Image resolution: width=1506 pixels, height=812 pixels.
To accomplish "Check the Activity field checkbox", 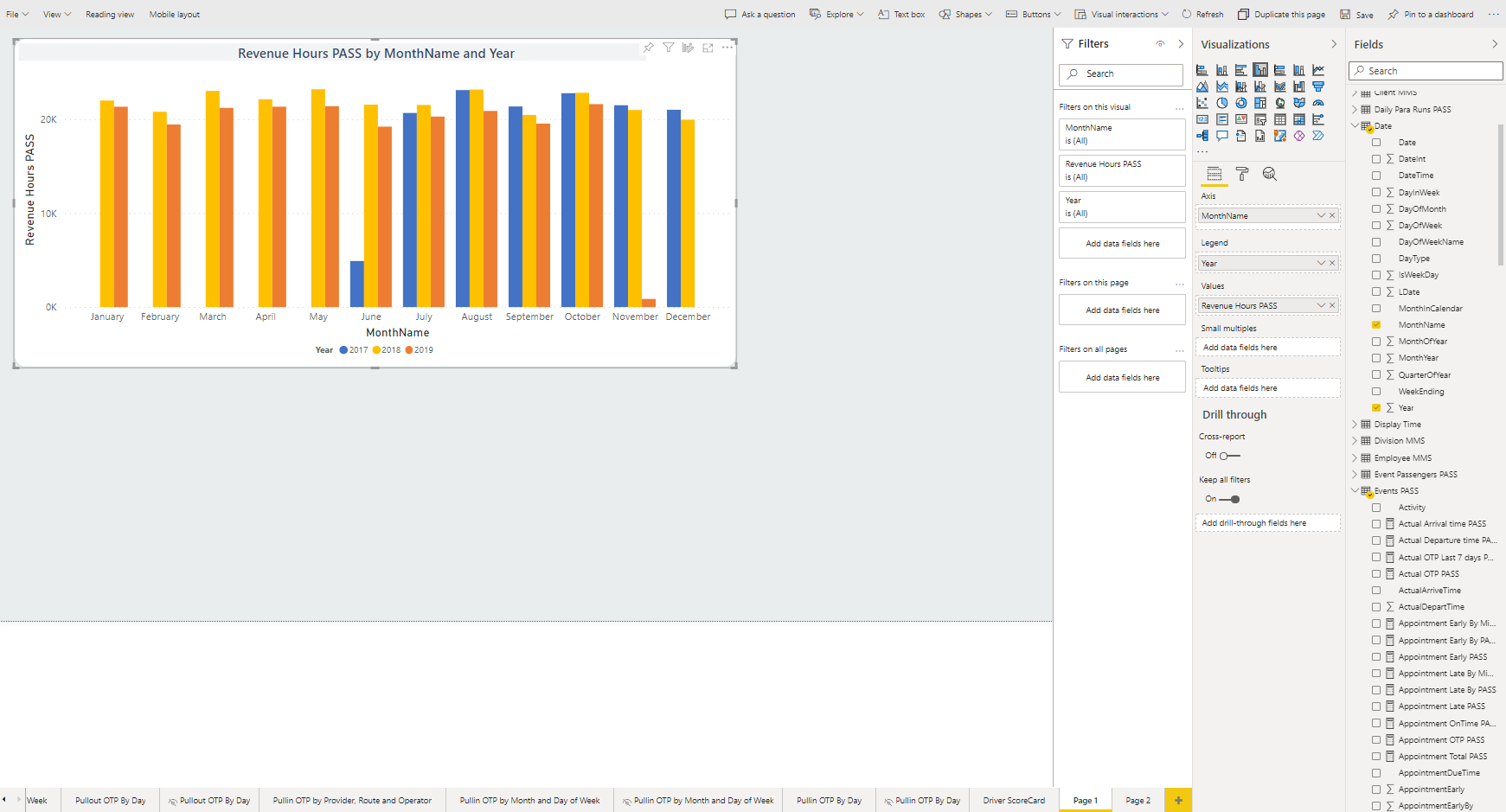I will 1377,508.
